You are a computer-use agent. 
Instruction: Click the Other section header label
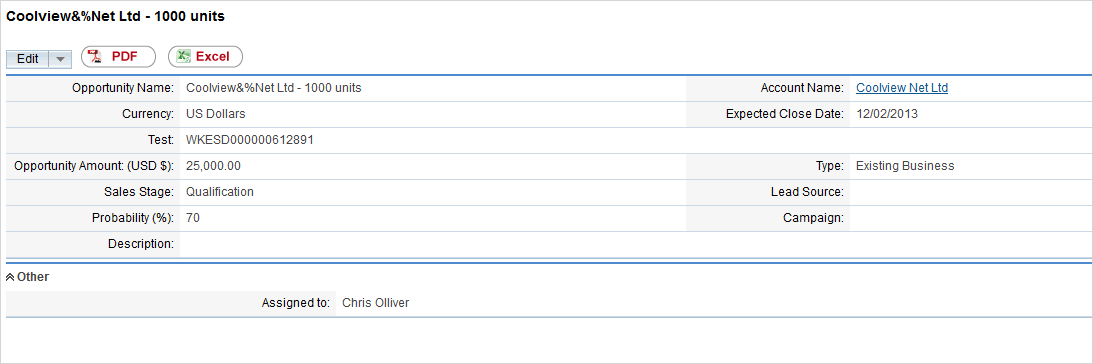tap(33, 277)
